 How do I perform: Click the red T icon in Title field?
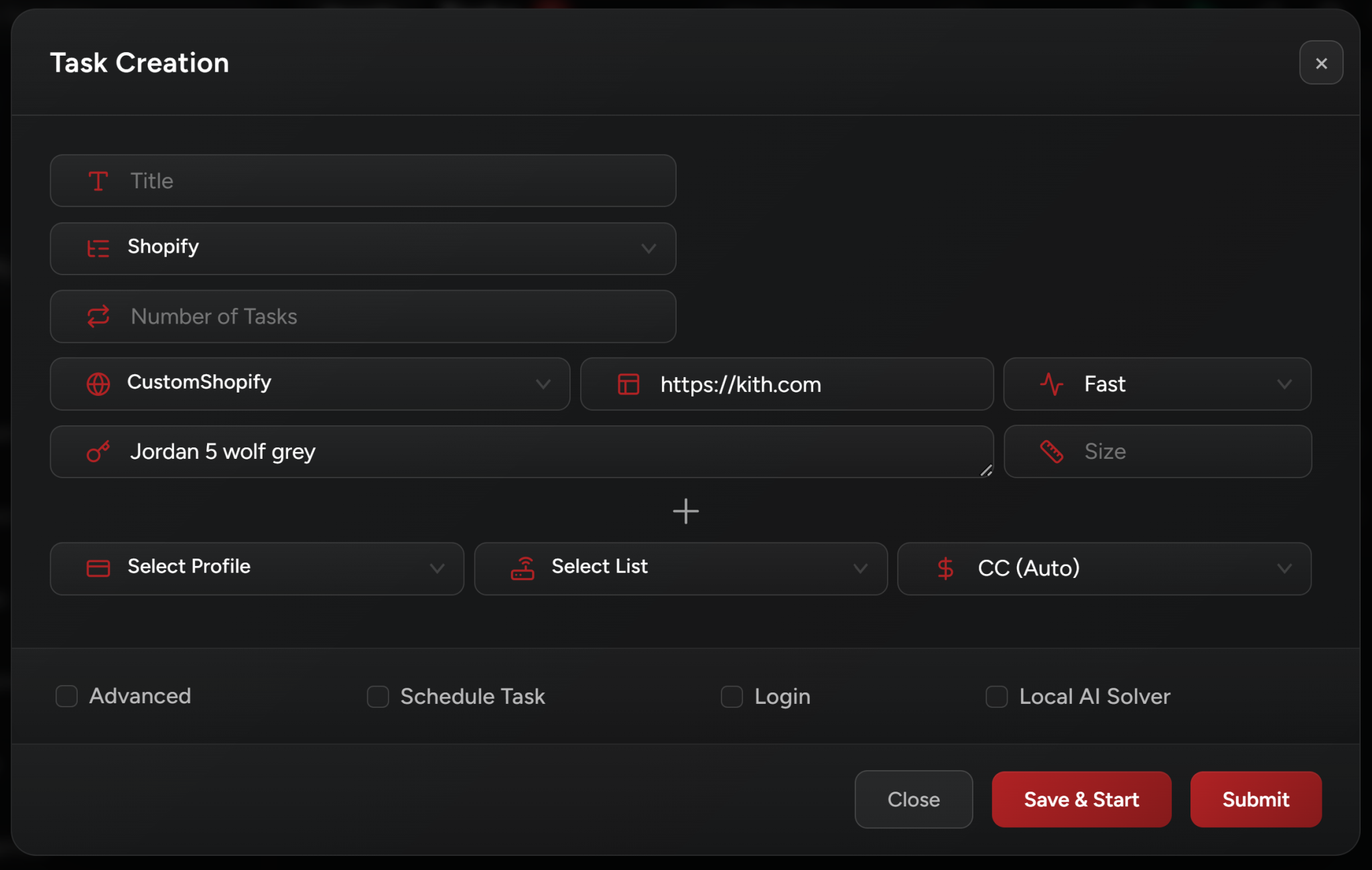click(x=98, y=181)
